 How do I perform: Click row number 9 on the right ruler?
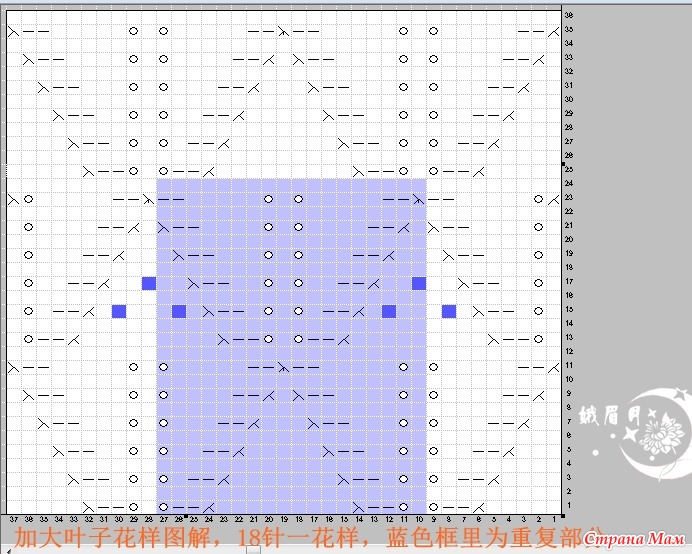[569, 393]
